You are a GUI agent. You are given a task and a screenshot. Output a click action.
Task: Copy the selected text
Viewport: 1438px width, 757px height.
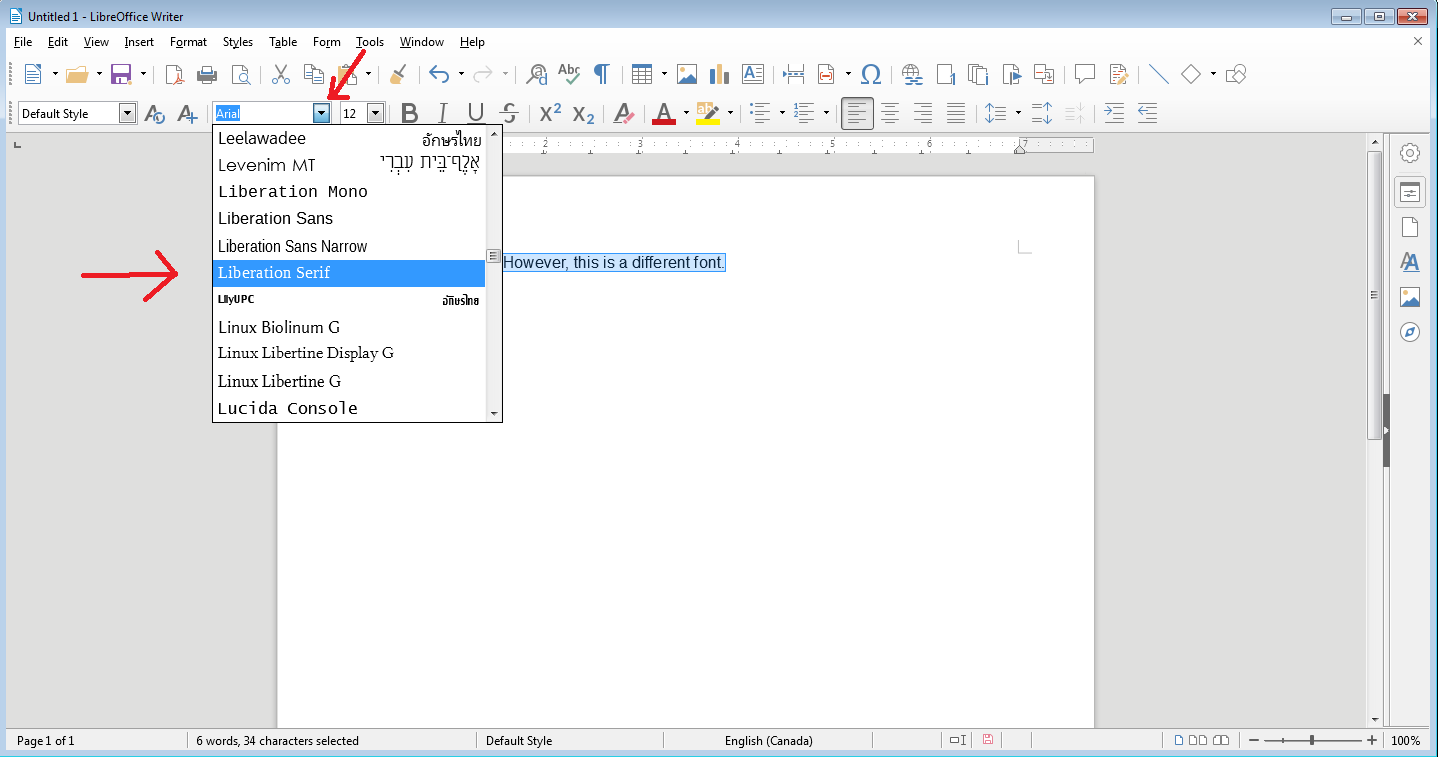coord(314,74)
